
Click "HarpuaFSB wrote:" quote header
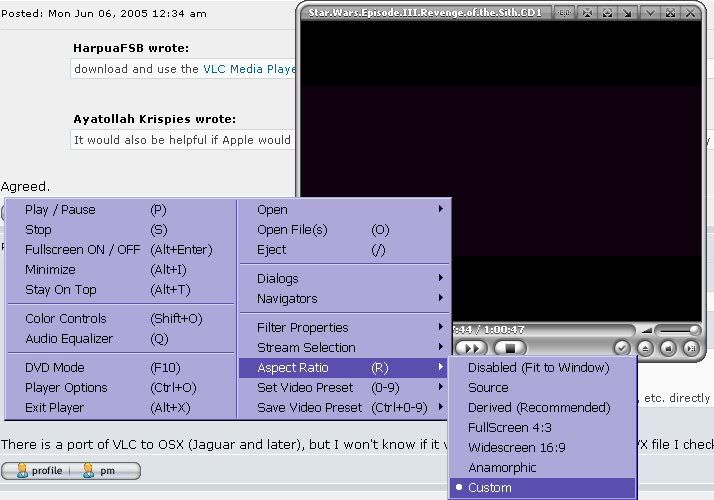(131, 48)
